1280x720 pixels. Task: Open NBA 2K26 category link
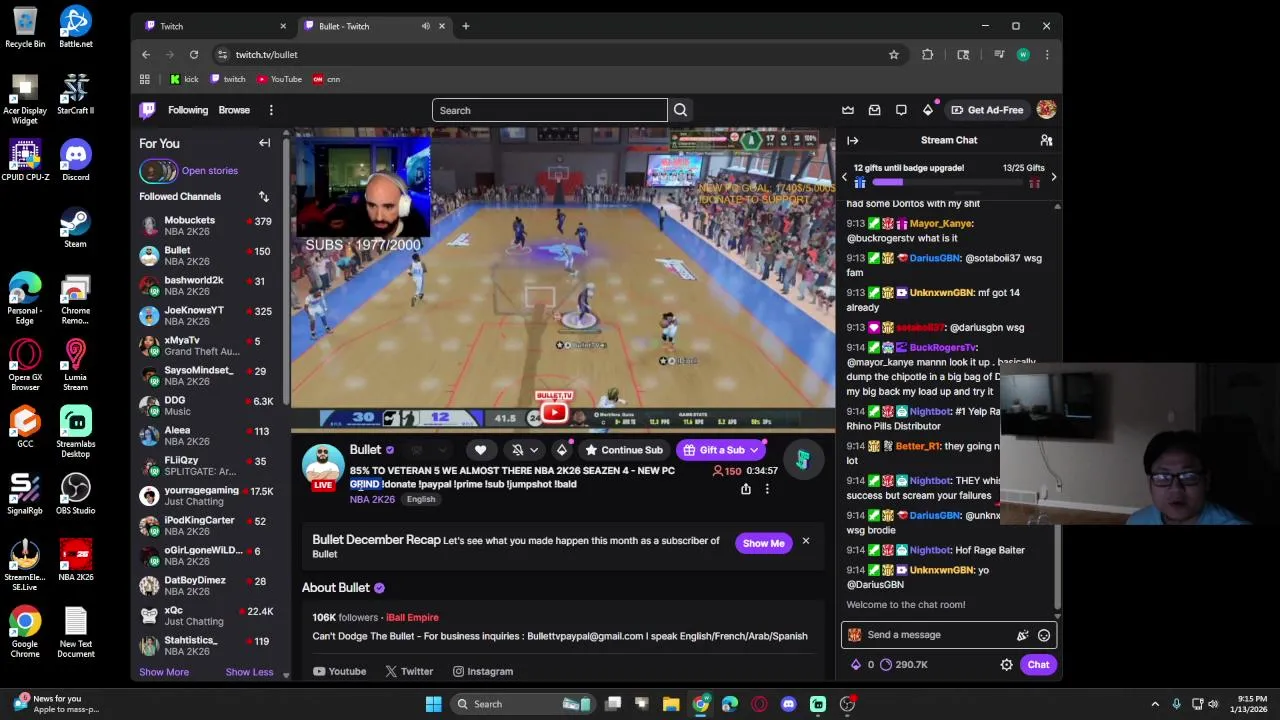(371, 499)
